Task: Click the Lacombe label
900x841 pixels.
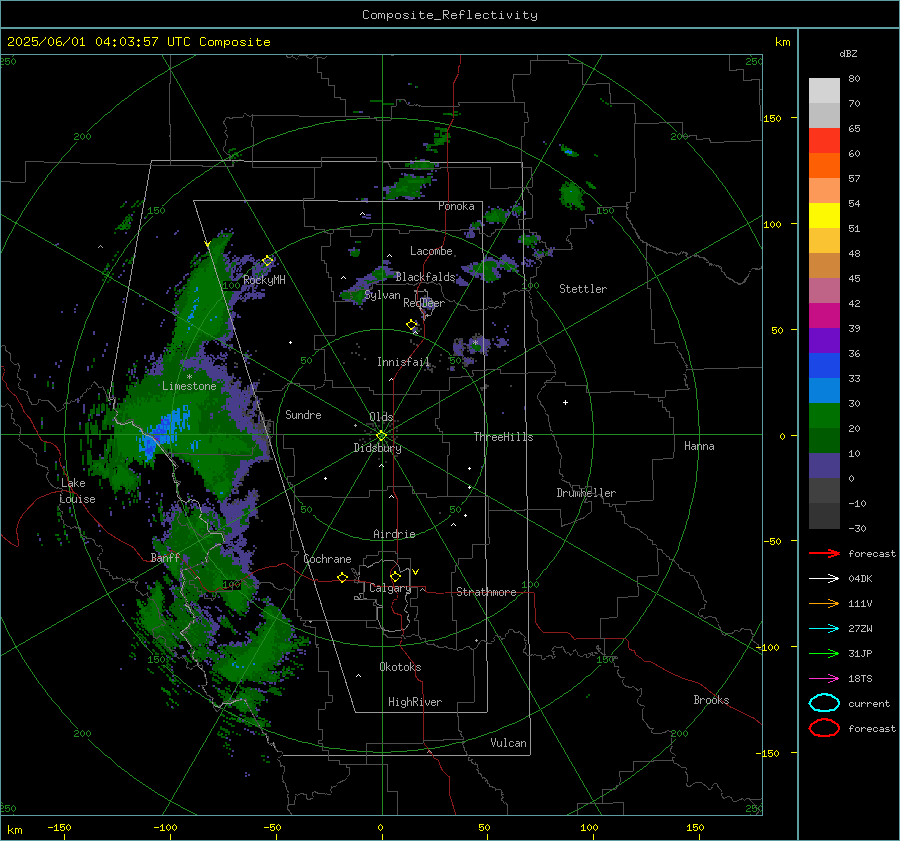Action: [431, 251]
